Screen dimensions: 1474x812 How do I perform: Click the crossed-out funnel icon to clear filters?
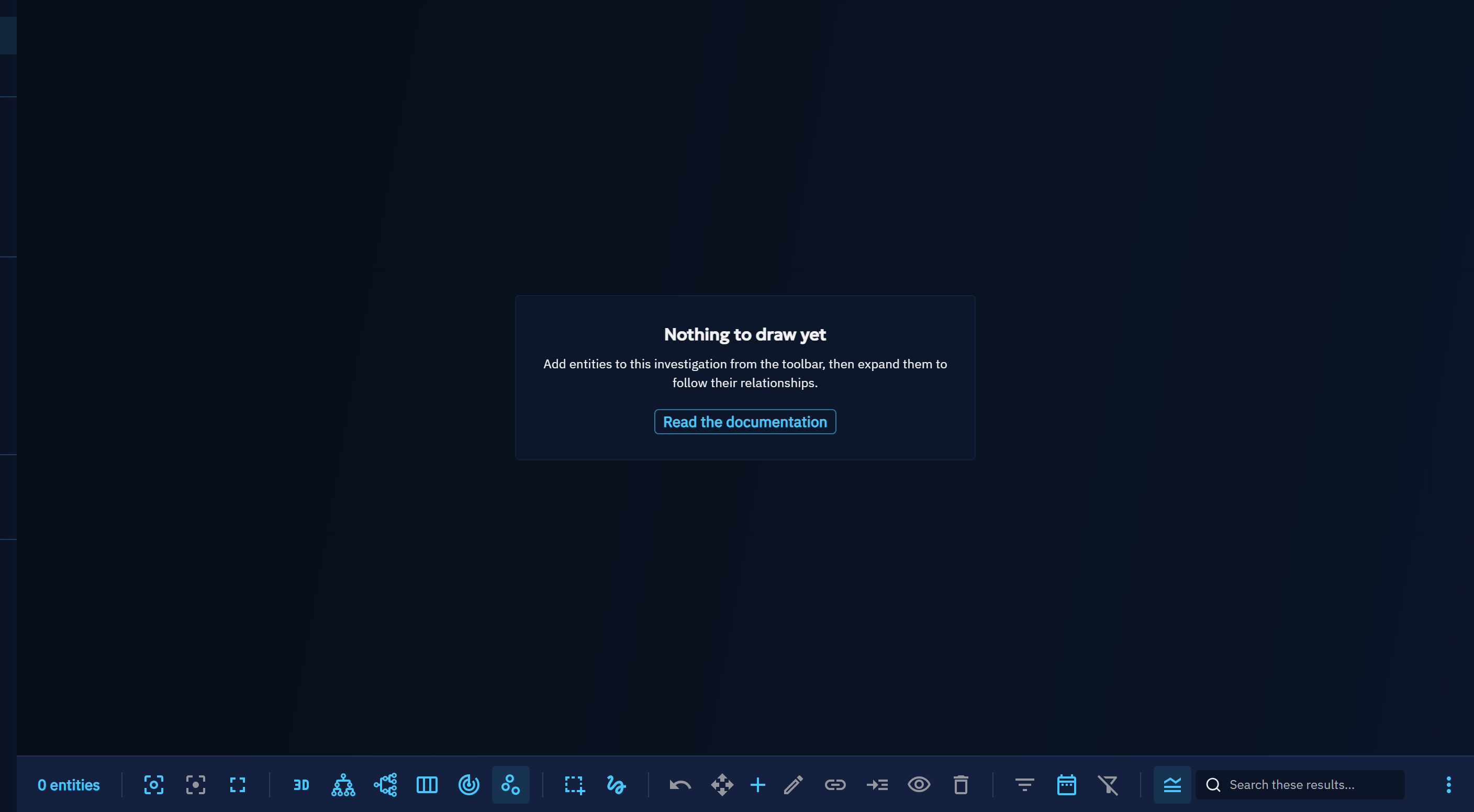1108,785
